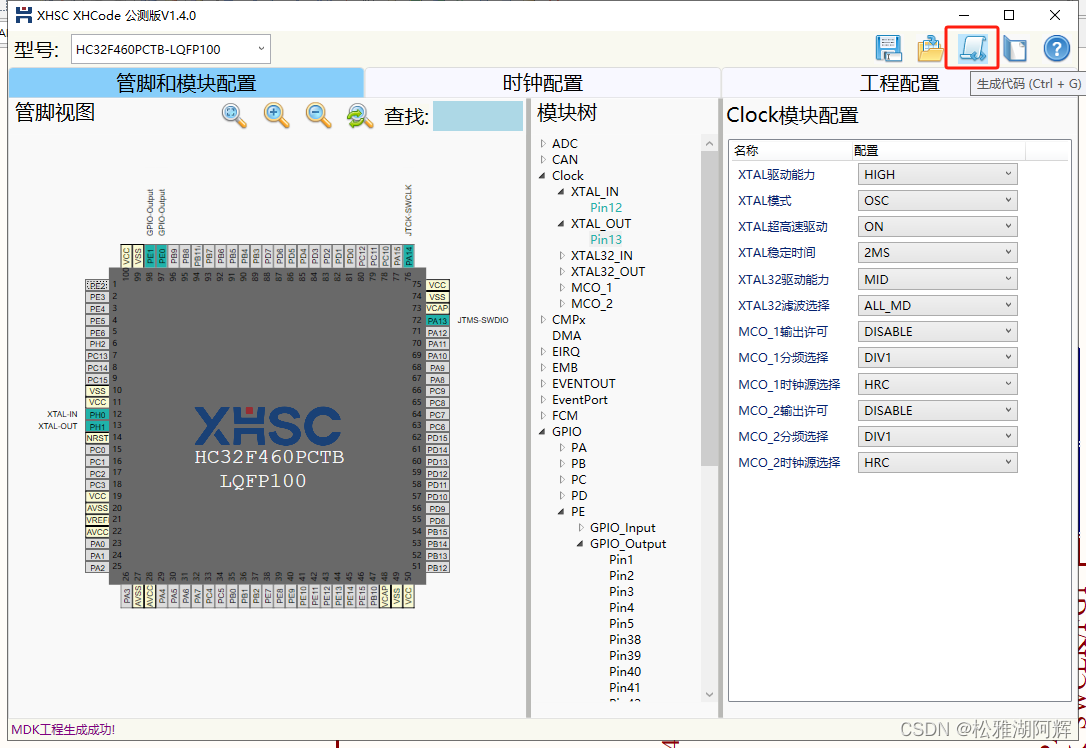Viewport: 1086px width, 748px height.
Task: Switch to the 时钟配置 tab
Action: (x=543, y=82)
